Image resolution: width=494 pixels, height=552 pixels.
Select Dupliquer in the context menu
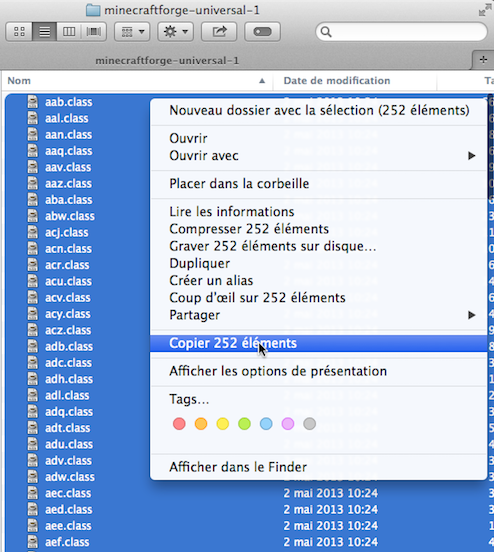319,263
